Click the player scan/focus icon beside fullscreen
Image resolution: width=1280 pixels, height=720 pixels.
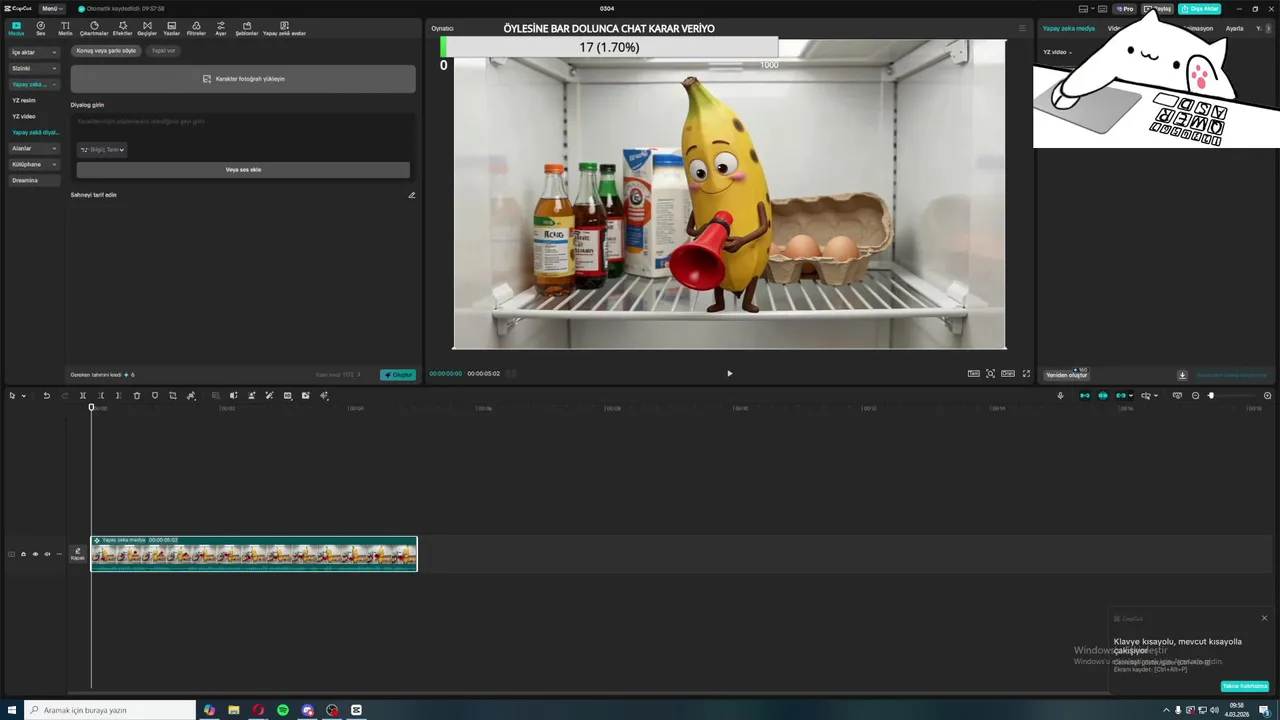pos(990,374)
